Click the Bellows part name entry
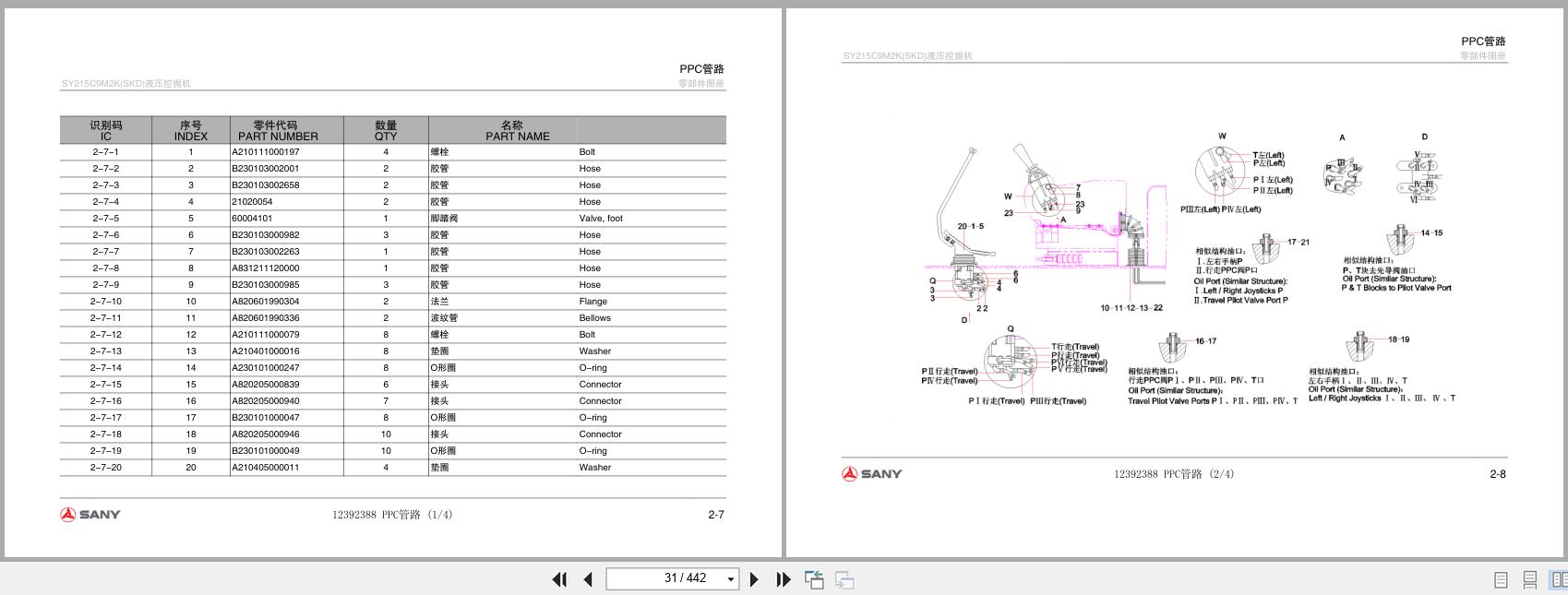1568x595 pixels. (x=595, y=318)
